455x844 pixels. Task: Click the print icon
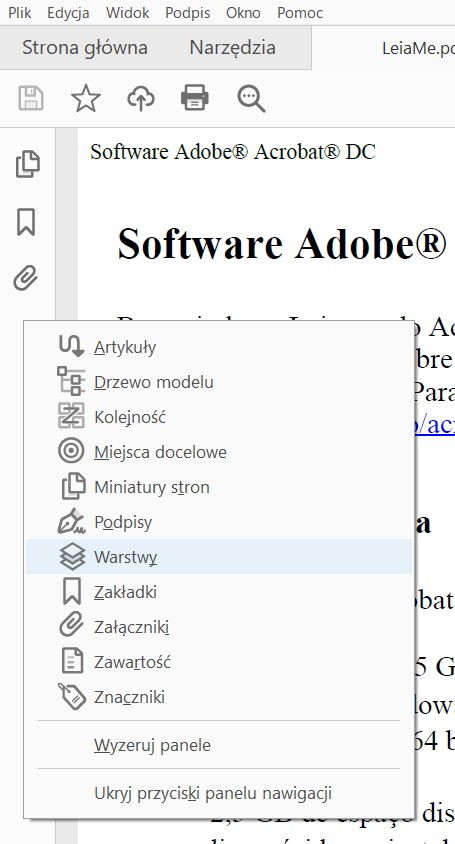click(x=195, y=99)
